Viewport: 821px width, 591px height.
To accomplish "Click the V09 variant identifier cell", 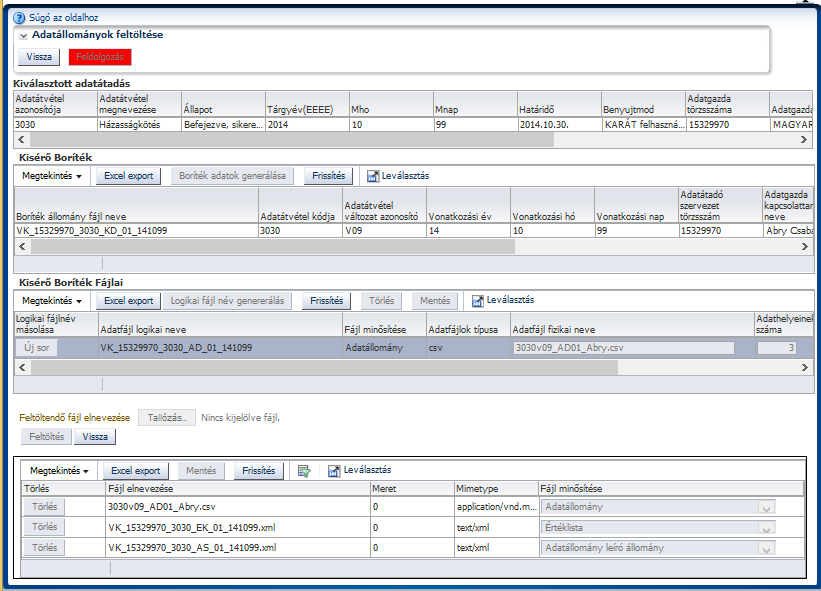I will click(385, 231).
